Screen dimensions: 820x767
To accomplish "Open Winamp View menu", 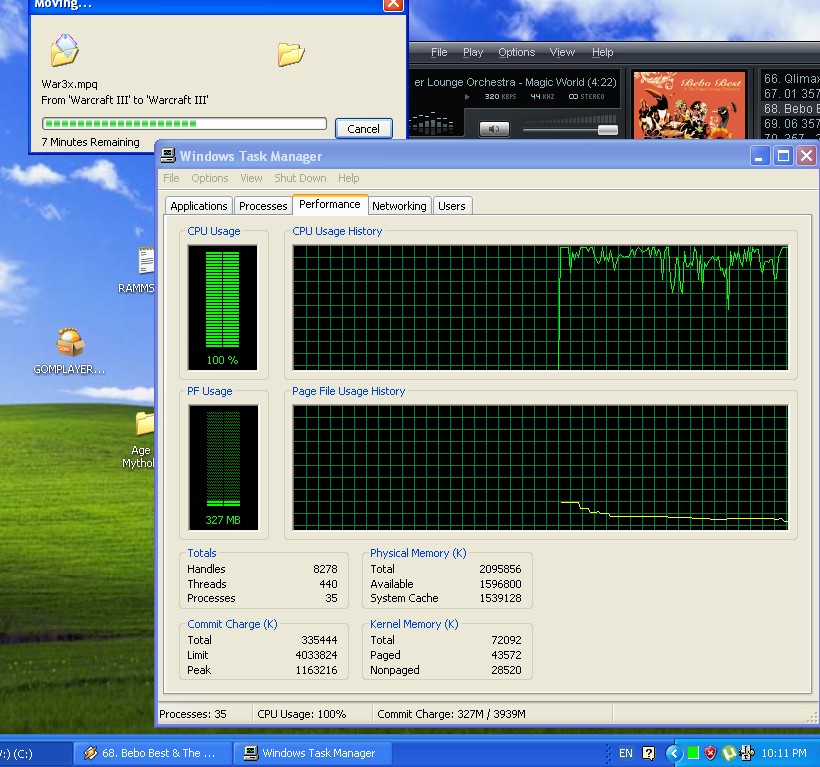I will (x=562, y=52).
